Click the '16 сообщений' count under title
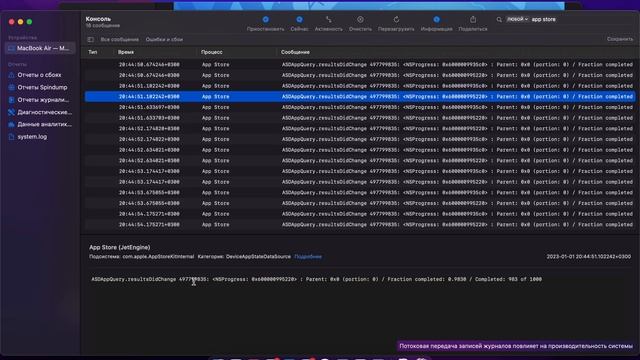Viewport: 640px width, 360px height. (x=102, y=26)
